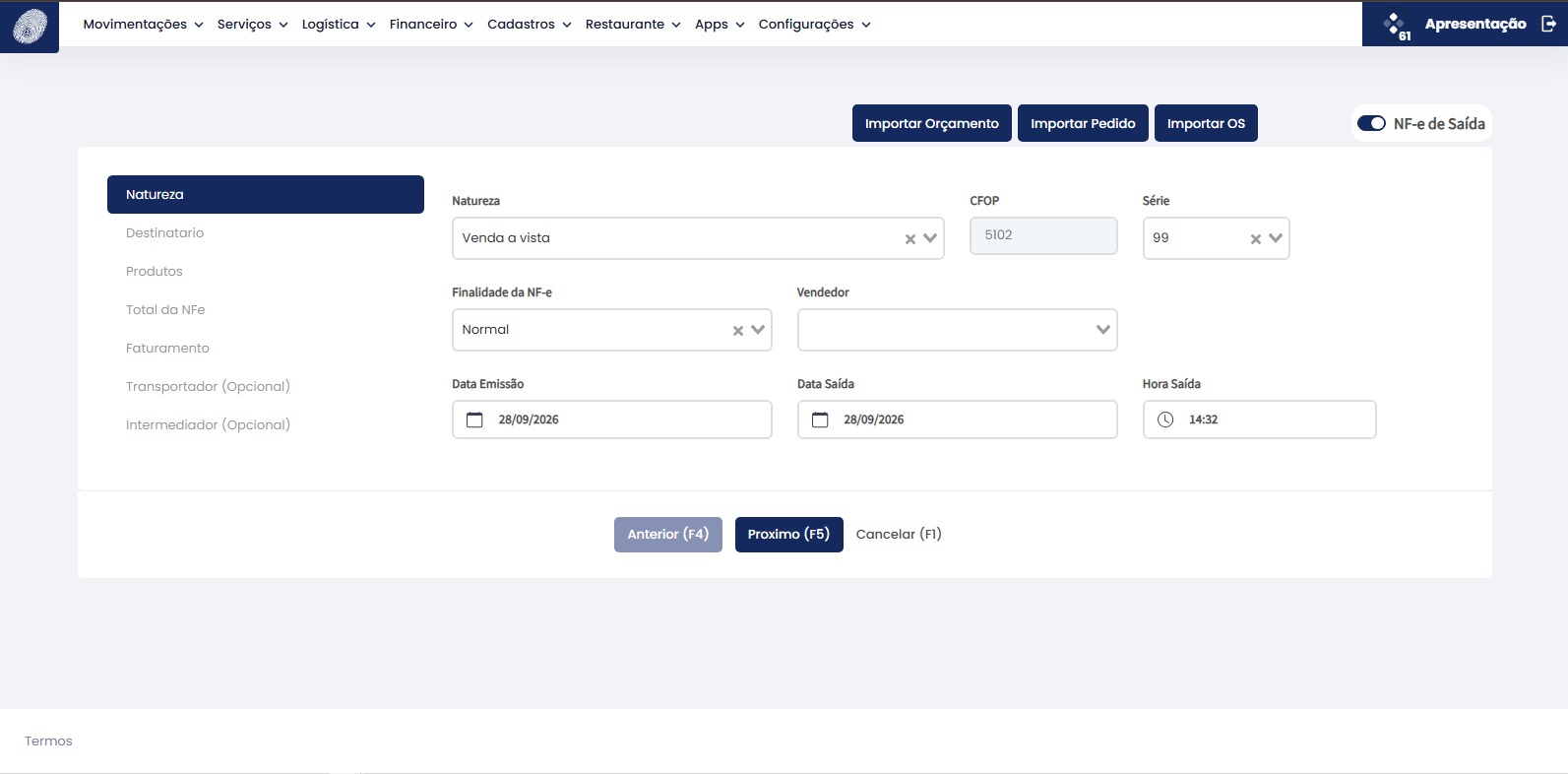Image resolution: width=1568 pixels, height=774 pixels.
Task: Click the Data Emissão date field
Action: (612, 419)
